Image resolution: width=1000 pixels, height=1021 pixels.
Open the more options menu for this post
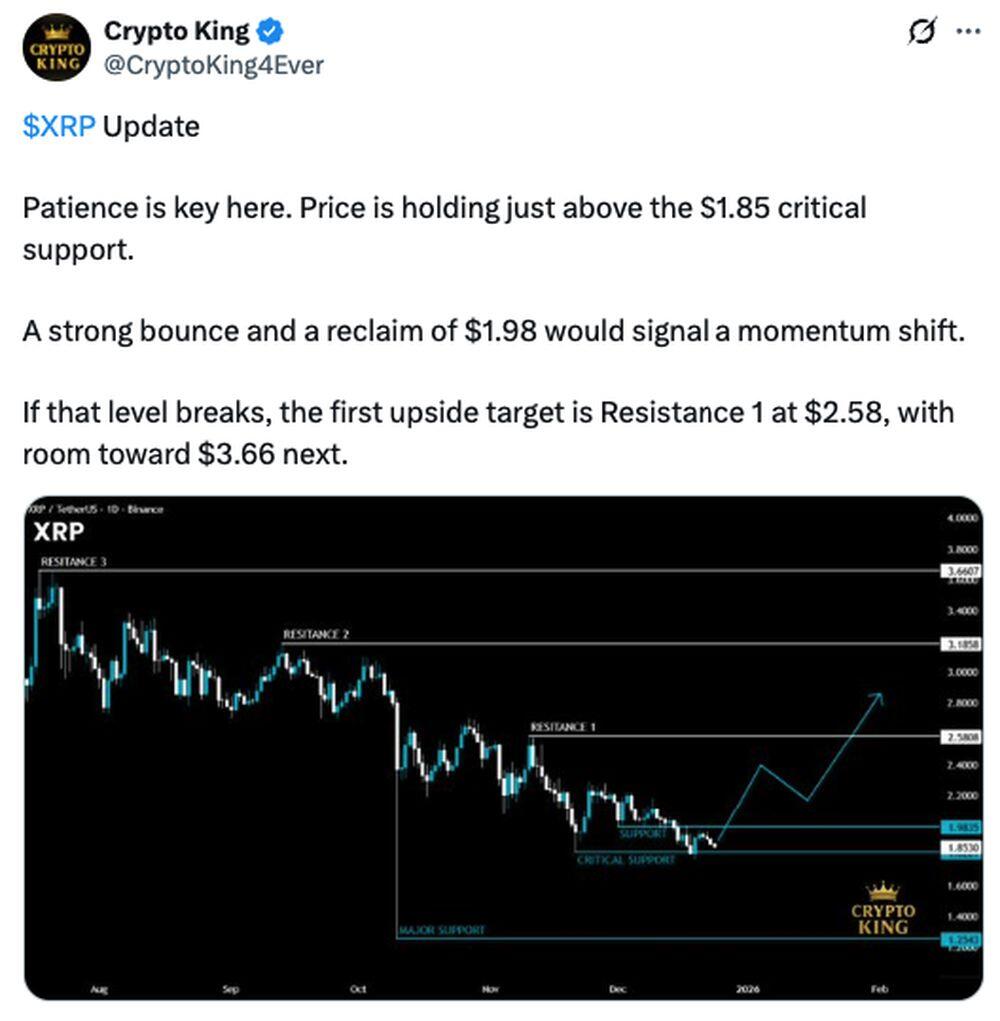[968, 30]
